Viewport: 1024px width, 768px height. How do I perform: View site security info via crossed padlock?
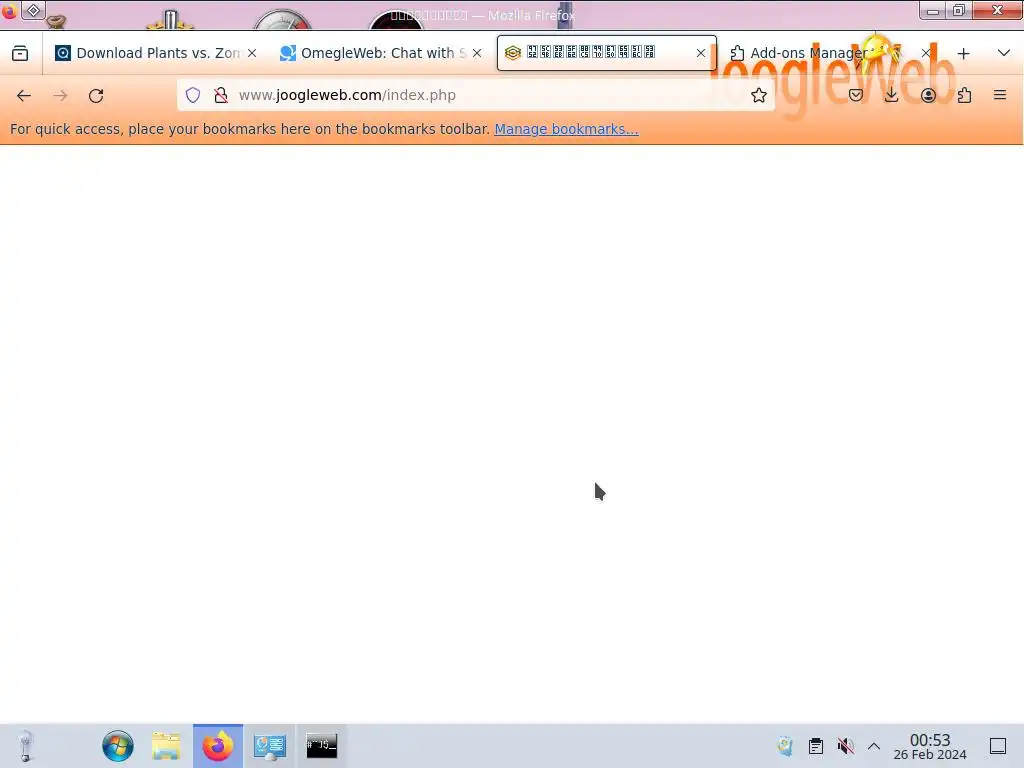(221, 95)
